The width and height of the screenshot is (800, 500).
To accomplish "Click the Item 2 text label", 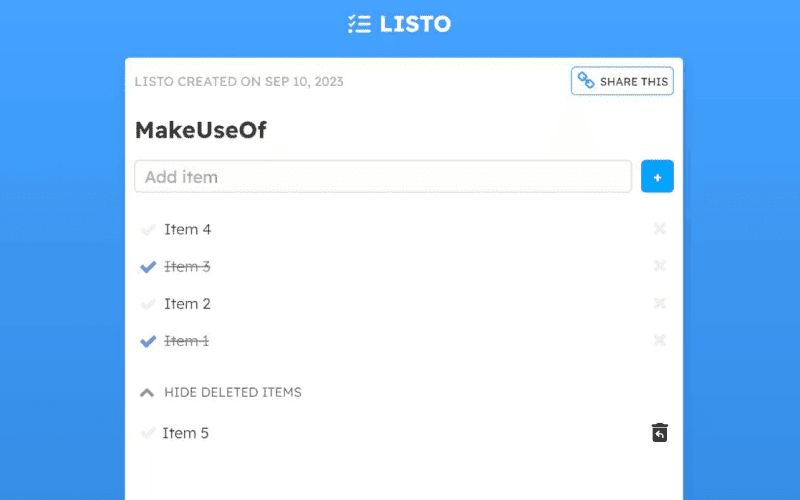I will tap(187, 304).
